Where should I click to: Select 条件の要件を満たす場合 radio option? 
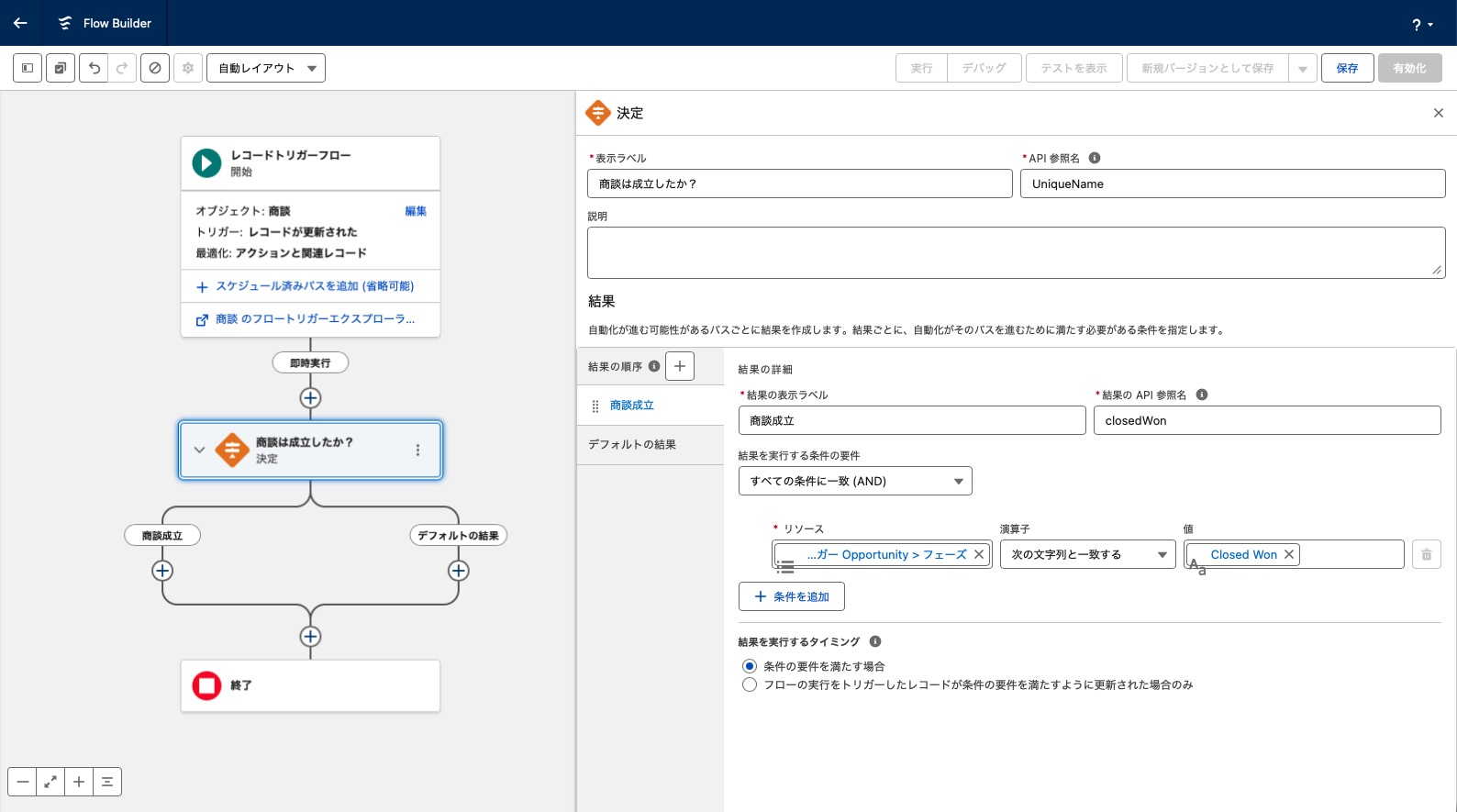(x=750, y=666)
